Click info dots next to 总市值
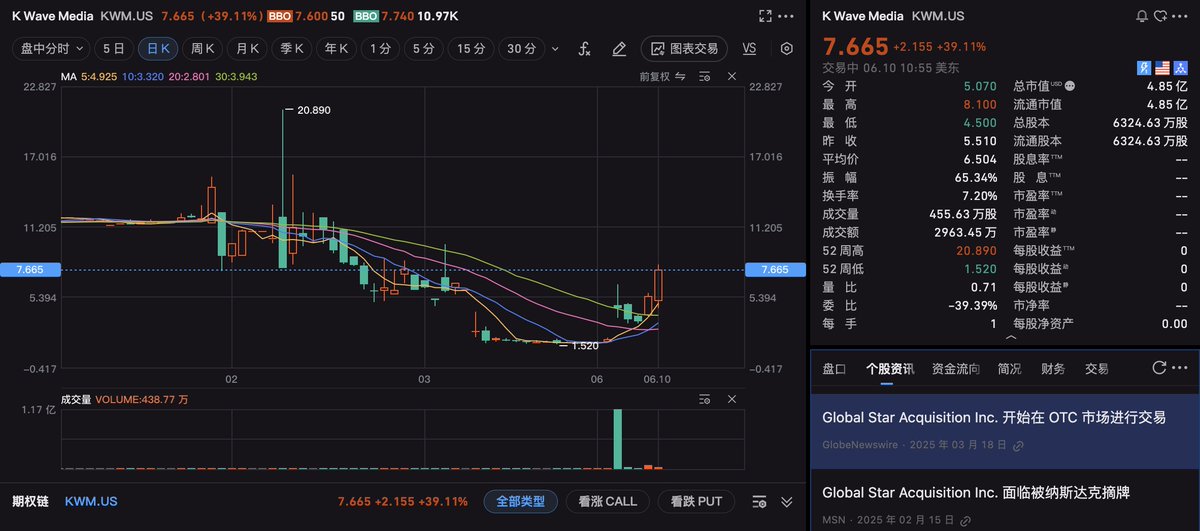Screen dimensions: 1200x531 (1070, 87)
